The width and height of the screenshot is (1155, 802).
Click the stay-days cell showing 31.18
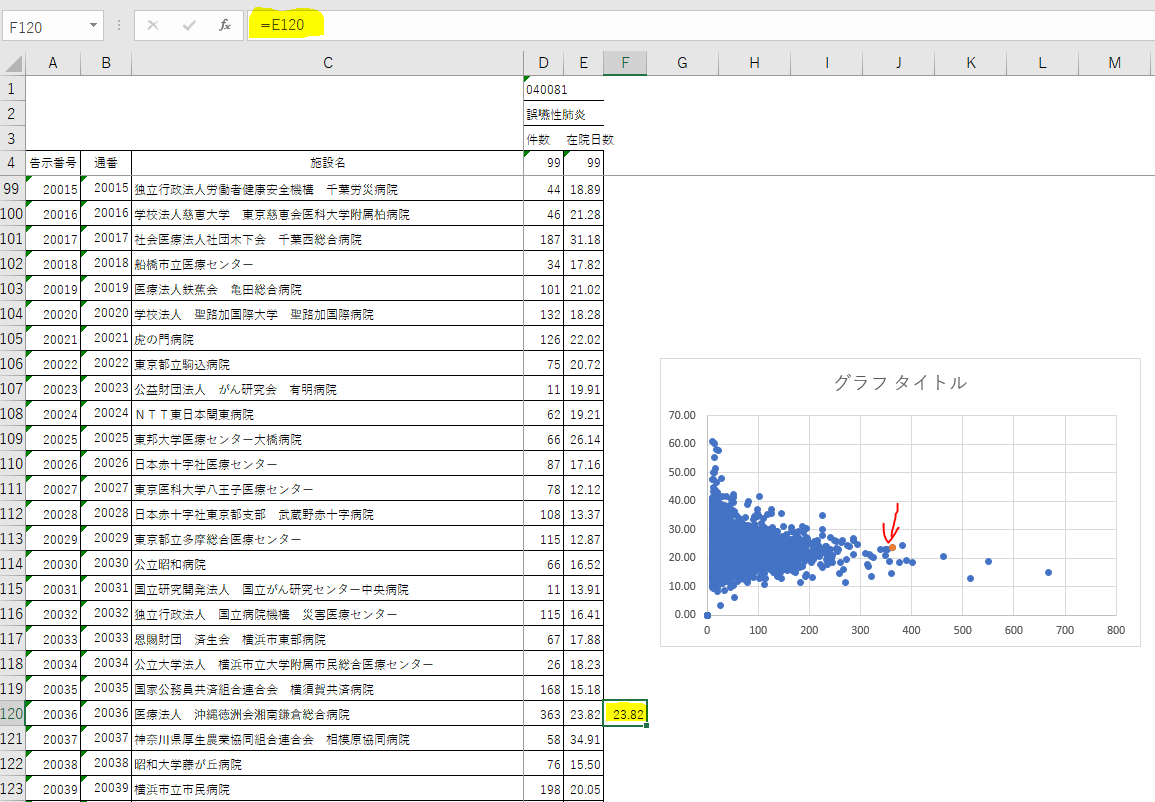point(583,239)
